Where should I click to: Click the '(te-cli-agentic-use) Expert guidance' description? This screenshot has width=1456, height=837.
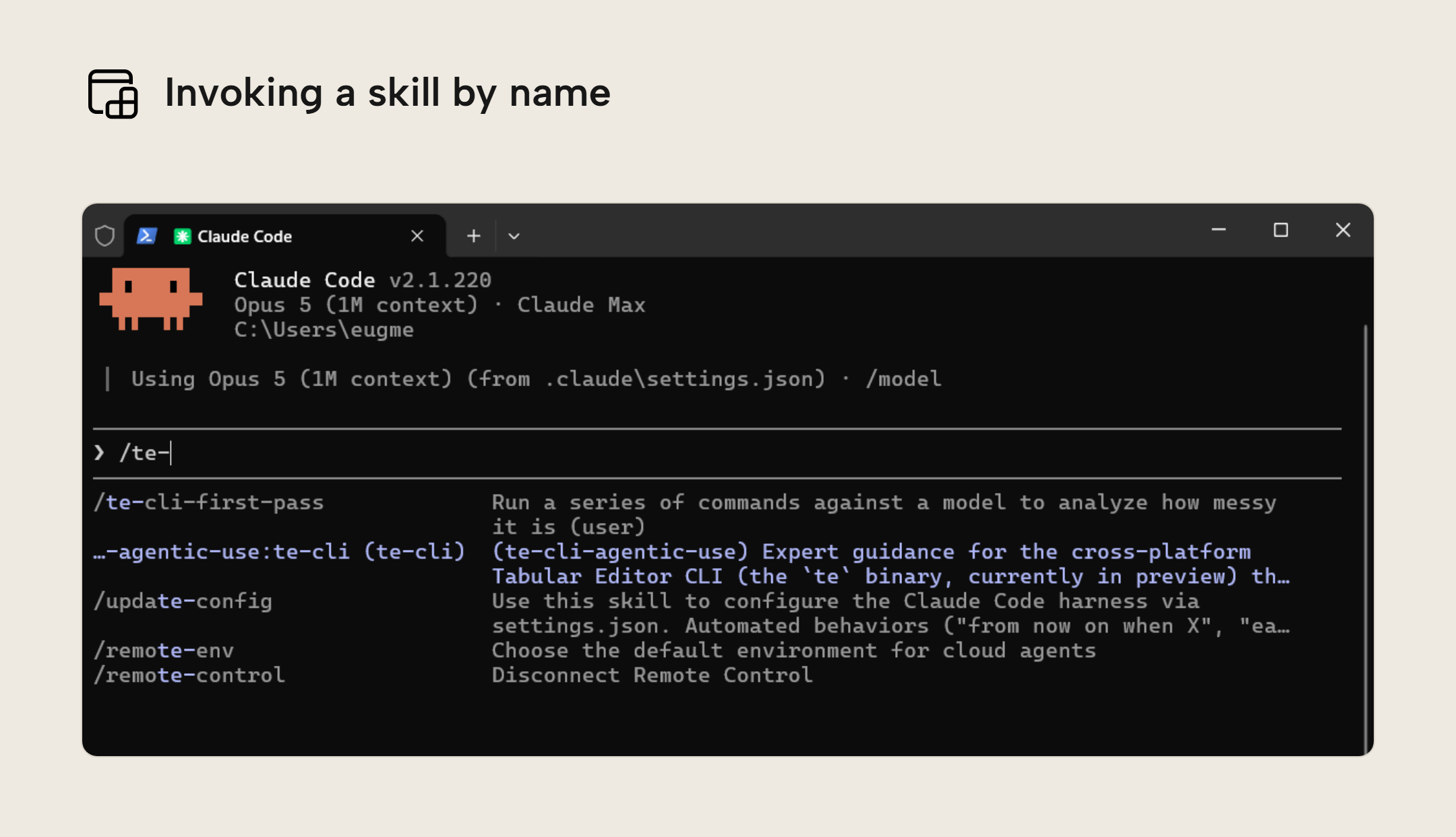890,563
